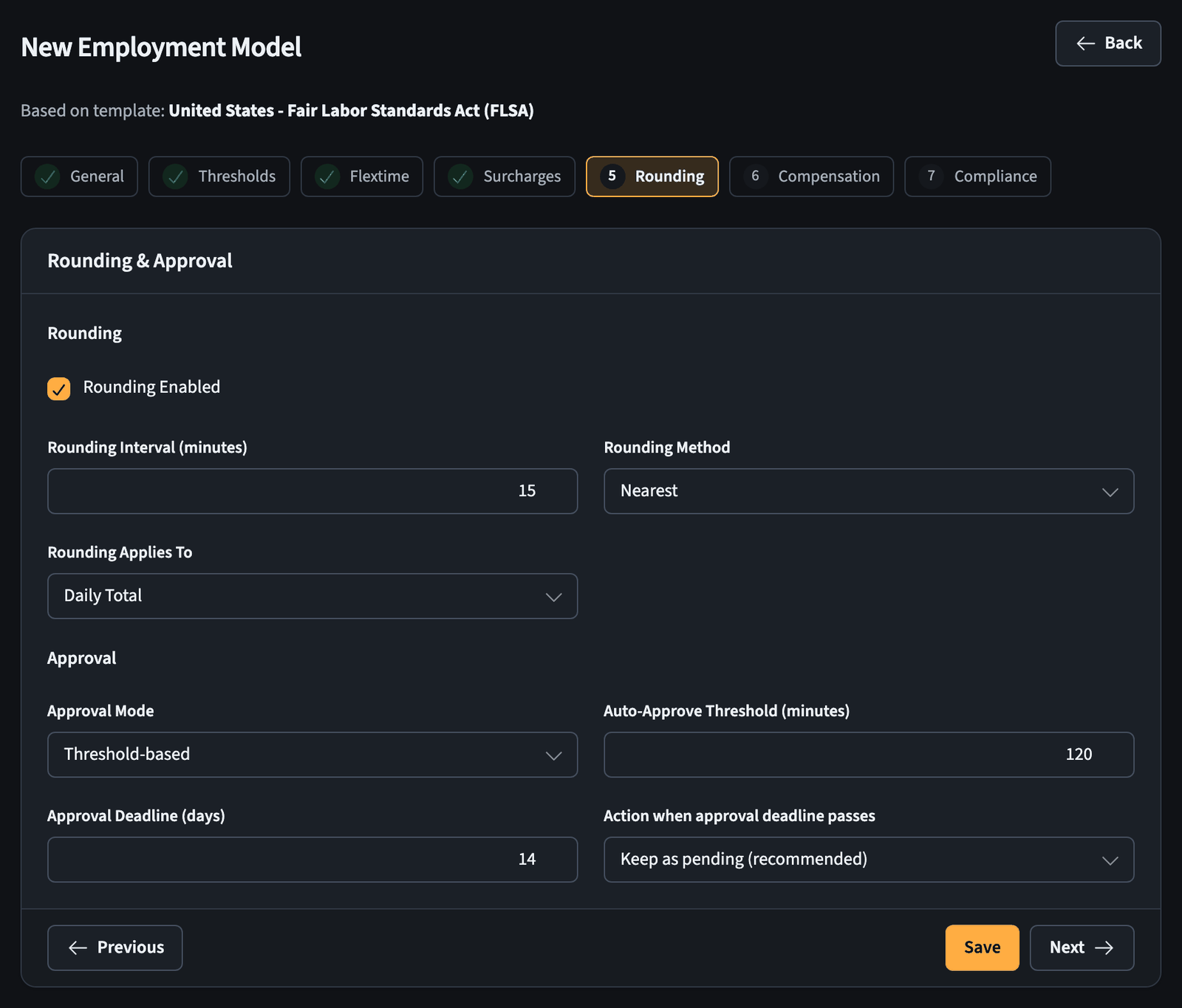Focus the Rounding Interval minutes field
The width and height of the screenshot is (1182, 1008).
312,491
